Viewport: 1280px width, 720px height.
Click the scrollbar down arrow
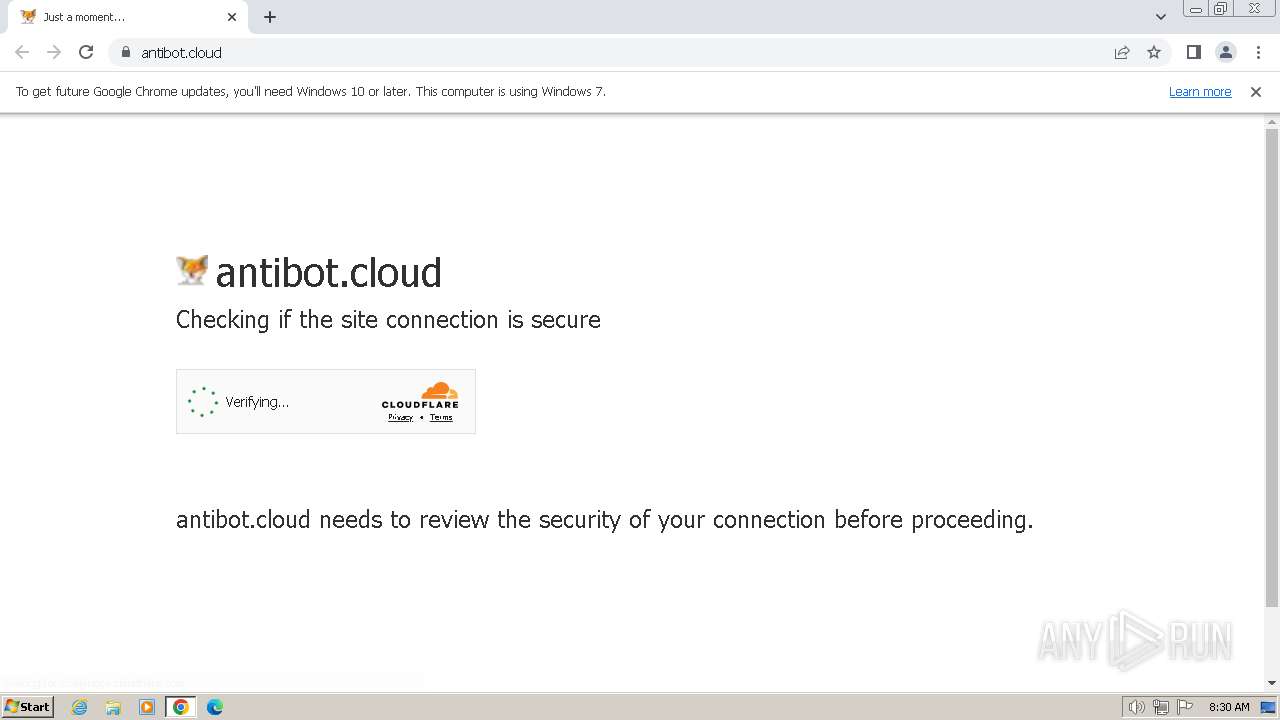1272,683
